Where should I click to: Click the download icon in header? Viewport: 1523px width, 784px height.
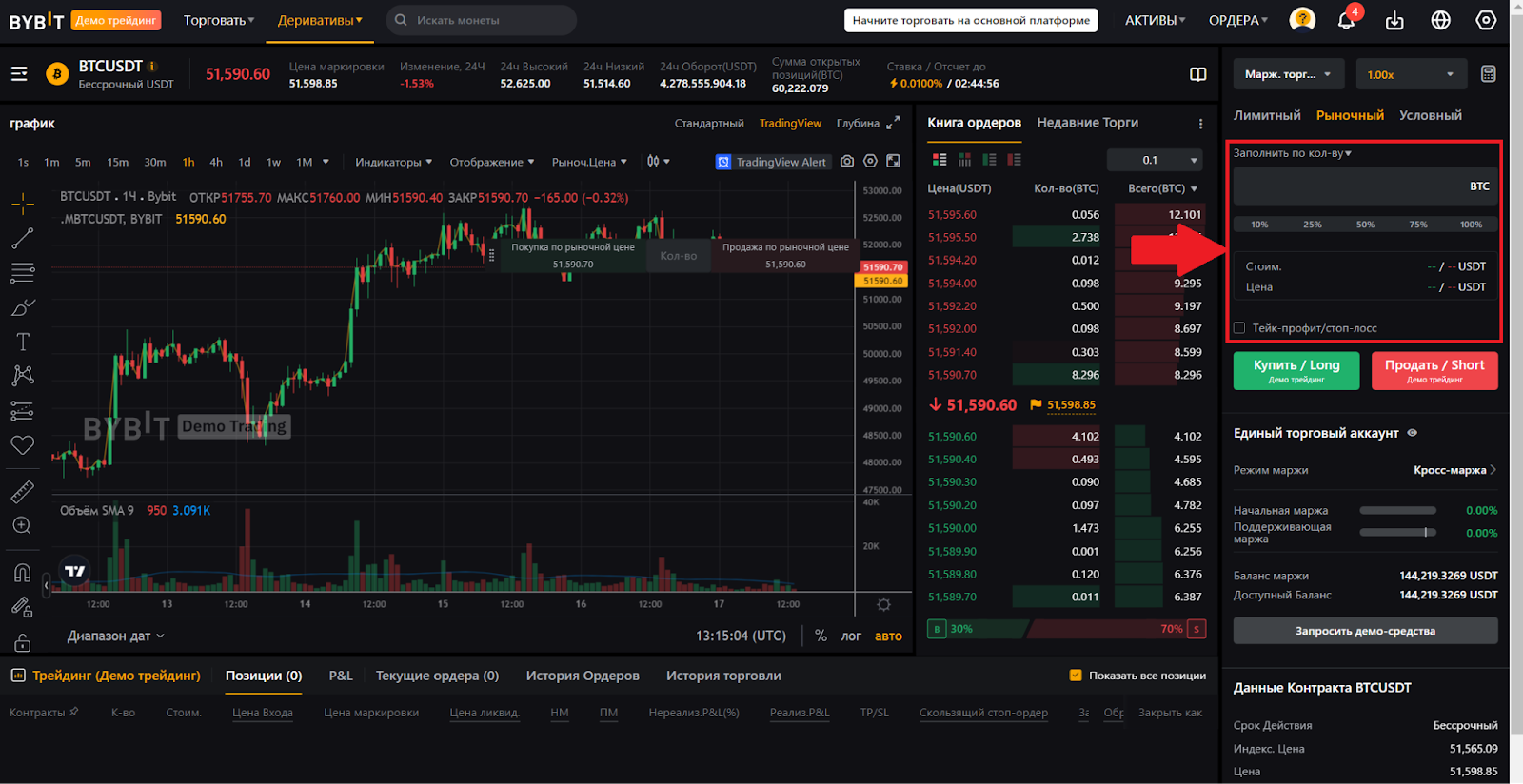point(1394,20)
